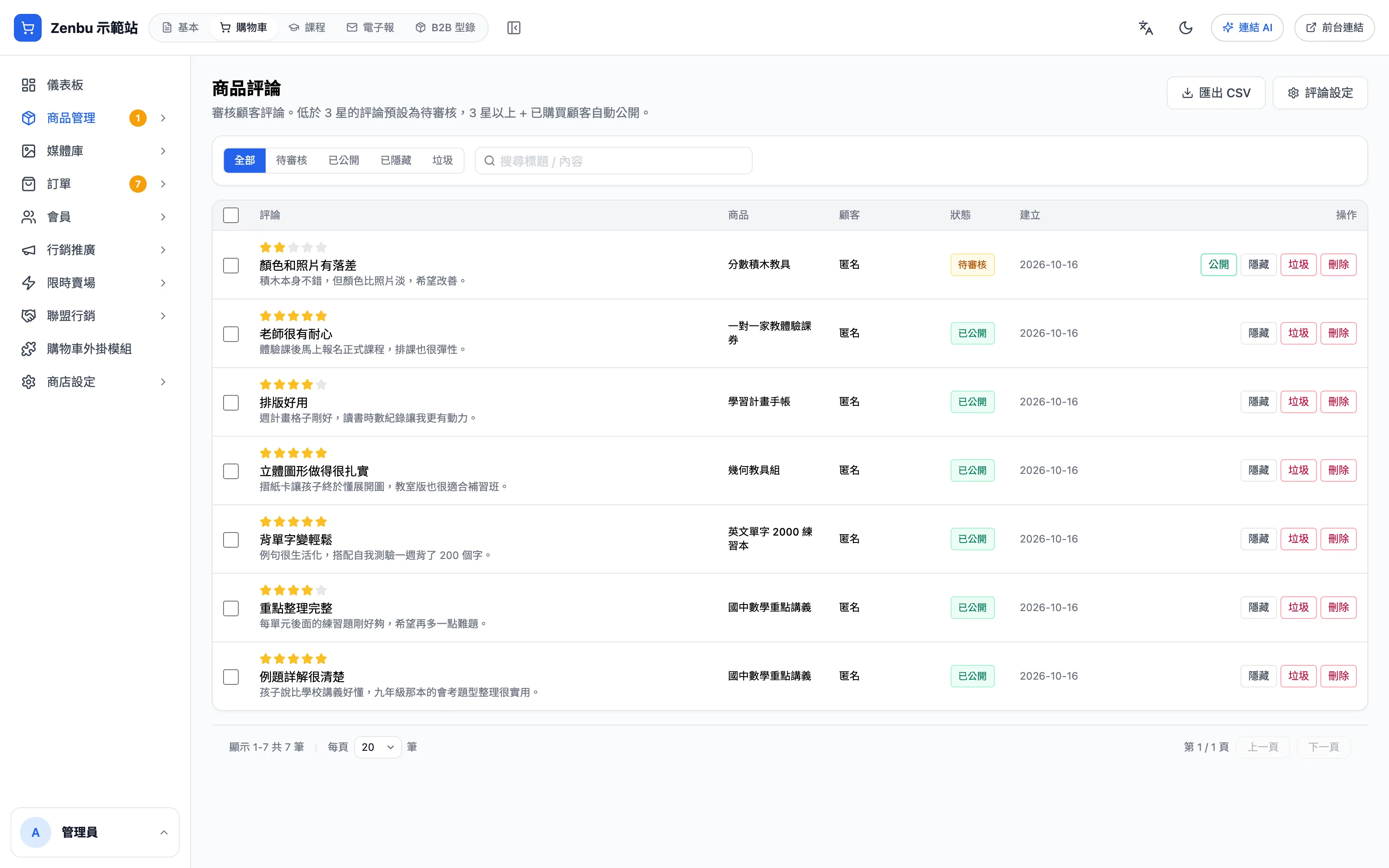Click the 下一頁 pagination button
1389x868 pixels.
coord(1323,747)
